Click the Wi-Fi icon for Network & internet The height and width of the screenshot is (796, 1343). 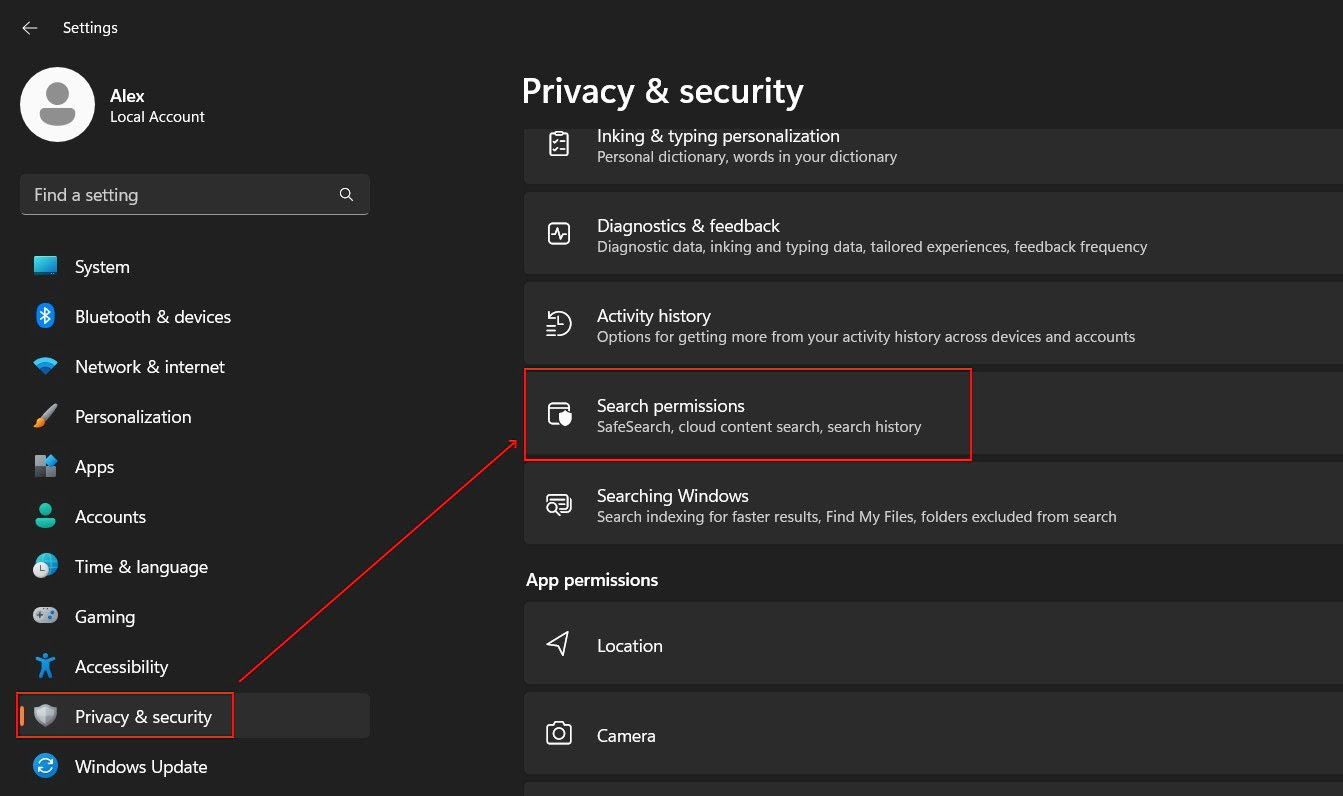pyautogui.click(x=45, y=367)
